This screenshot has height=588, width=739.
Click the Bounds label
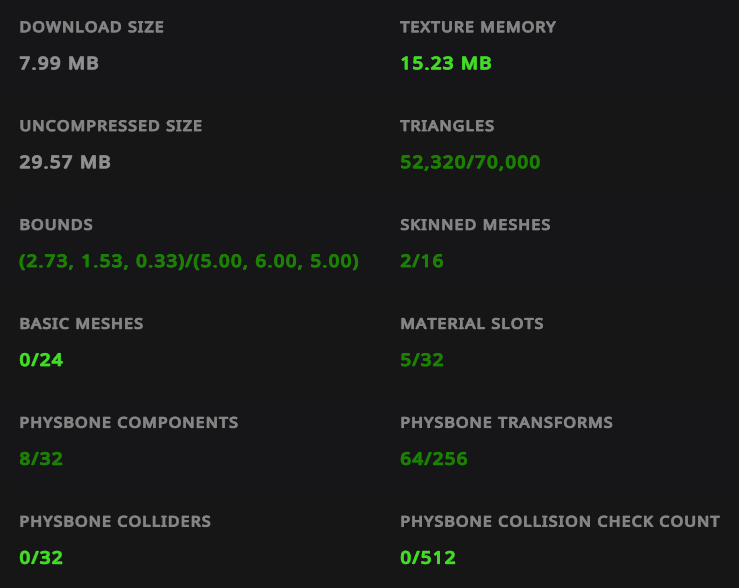point(56,225)
